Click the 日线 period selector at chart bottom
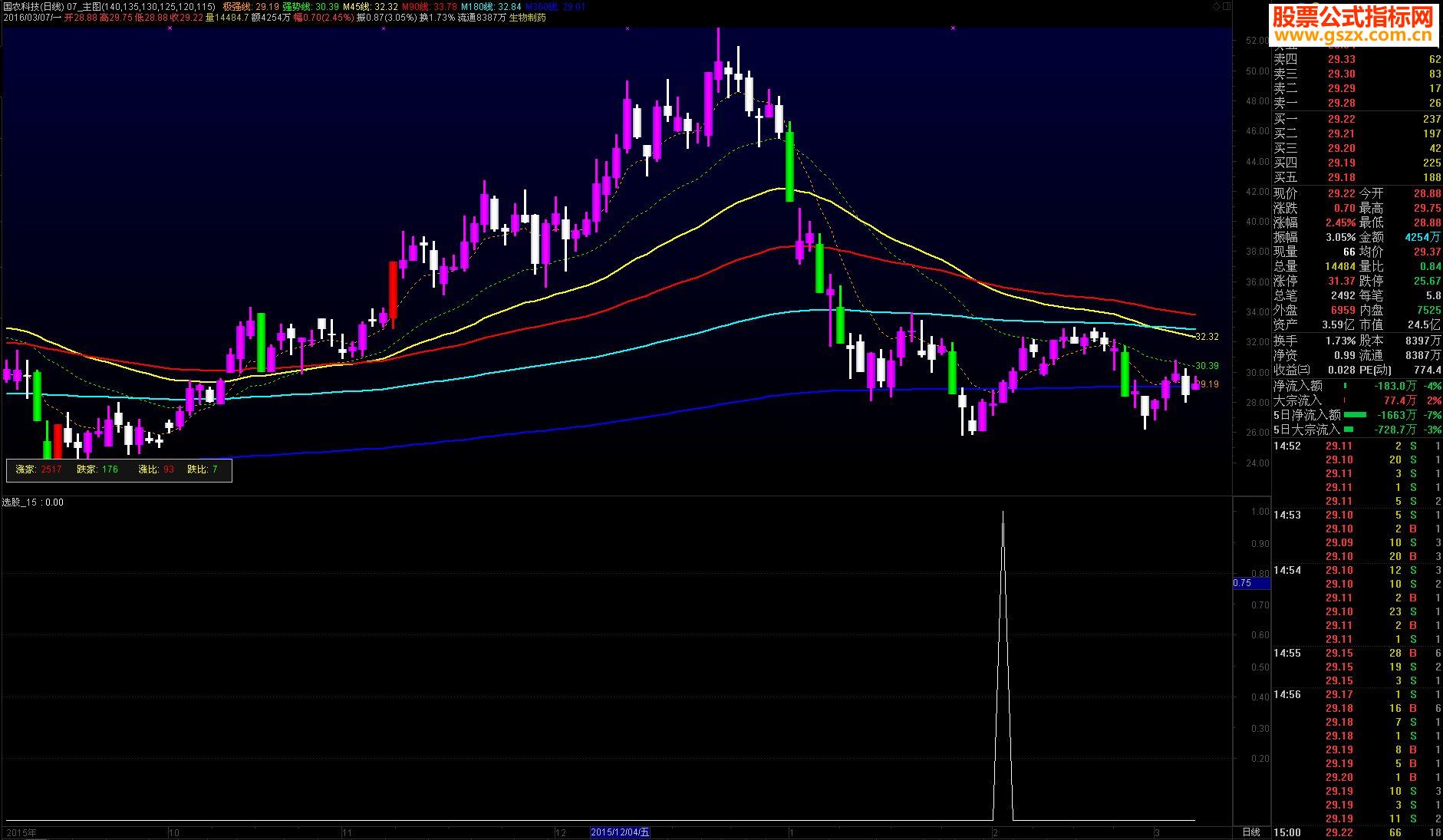The image size is (1443, 840). [x=1250, y=832]
